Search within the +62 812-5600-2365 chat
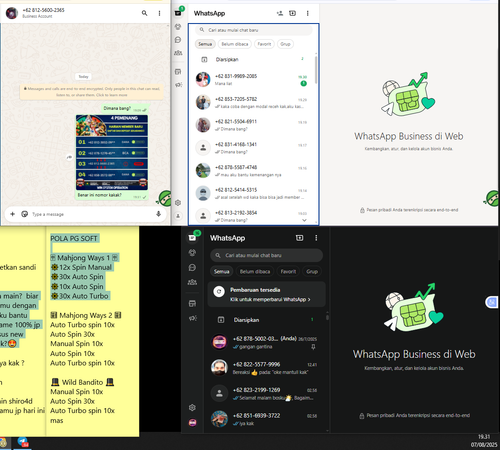Viewport: 500px width, 450px height. (144, 13)
